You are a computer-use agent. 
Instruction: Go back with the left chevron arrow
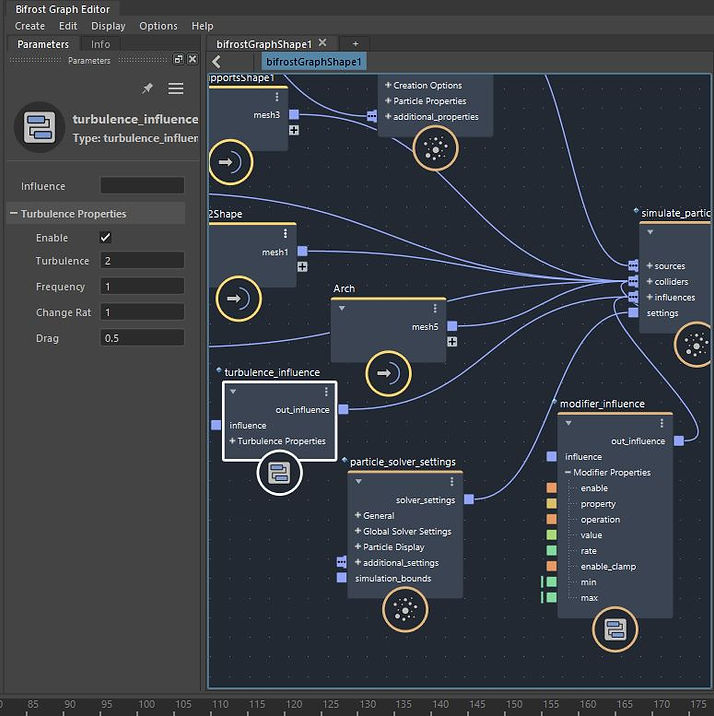click(x=216, y=62)
